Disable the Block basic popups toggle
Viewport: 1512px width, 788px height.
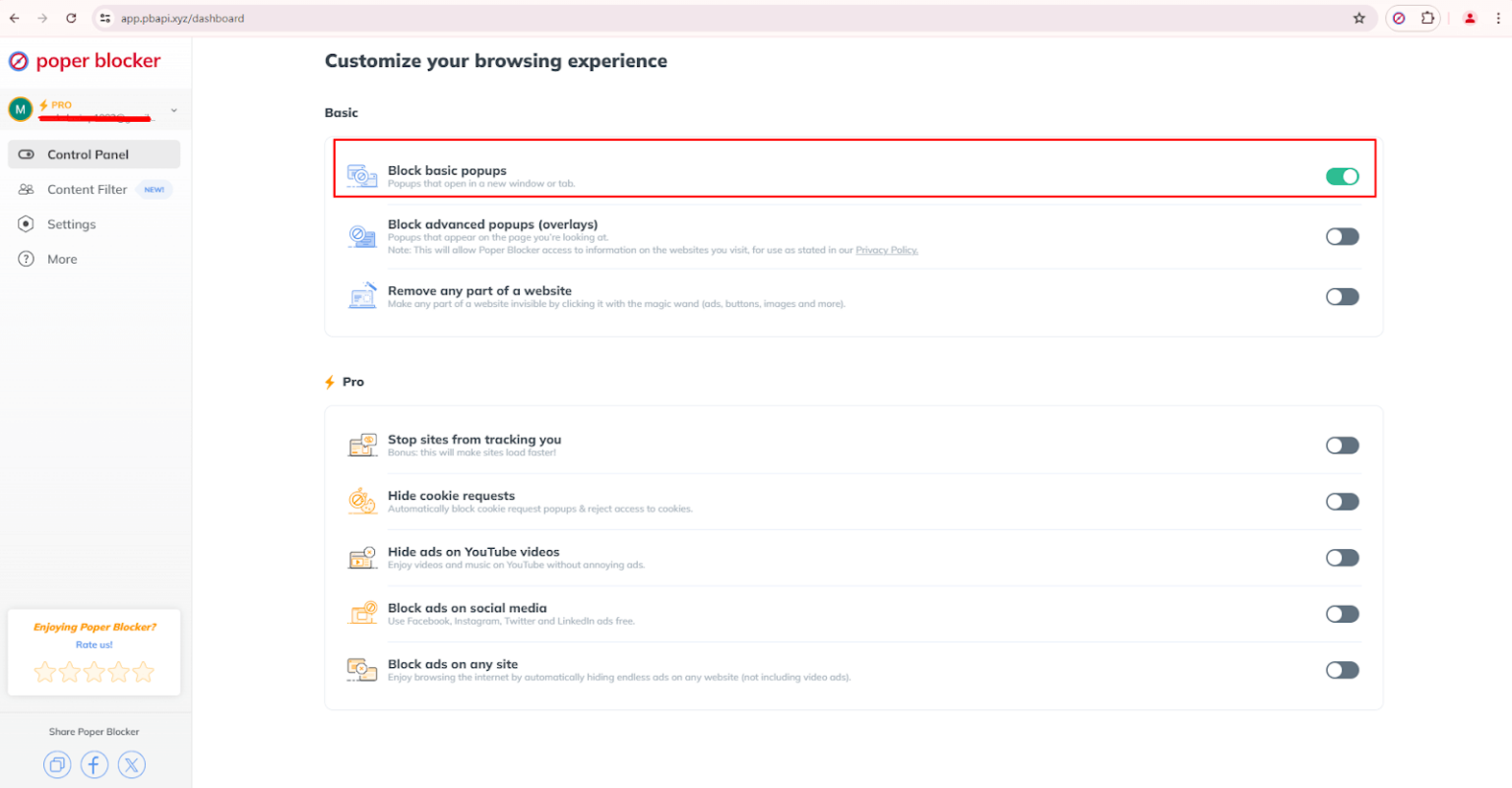[x=1342, y=176]
